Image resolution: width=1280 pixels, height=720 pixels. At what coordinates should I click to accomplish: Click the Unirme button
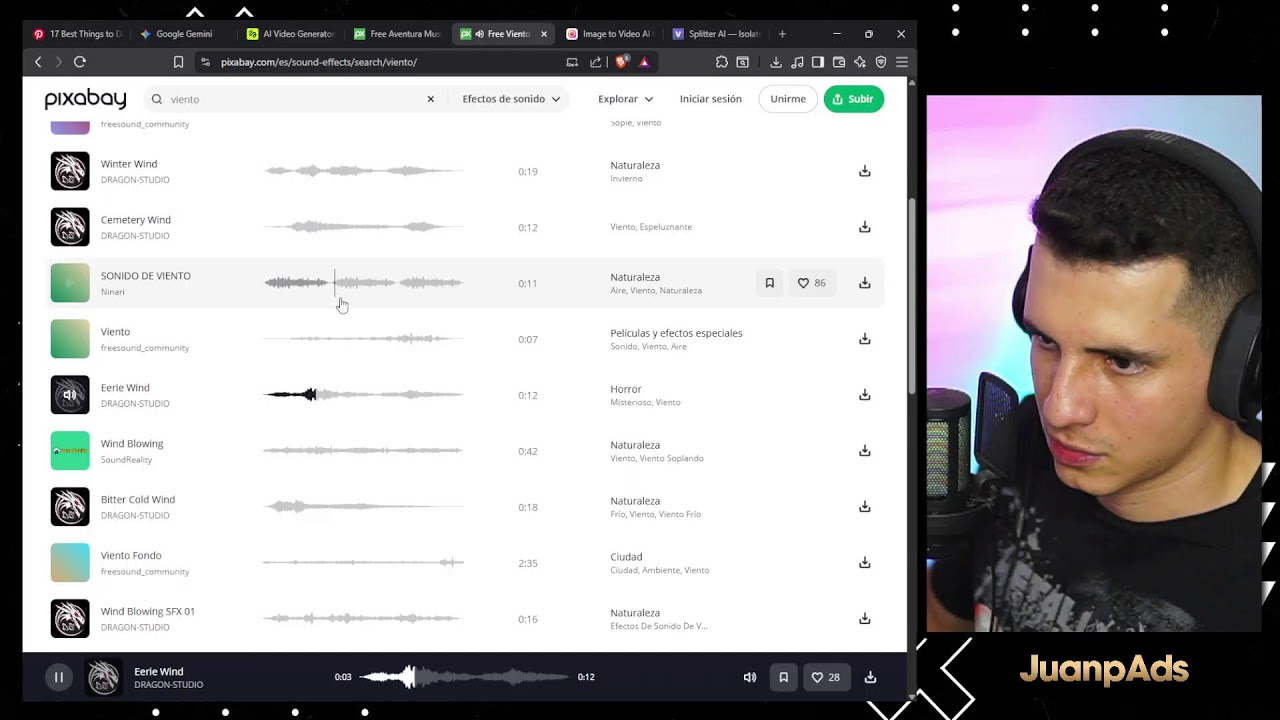pyautogui.click(x=788, y=99)
